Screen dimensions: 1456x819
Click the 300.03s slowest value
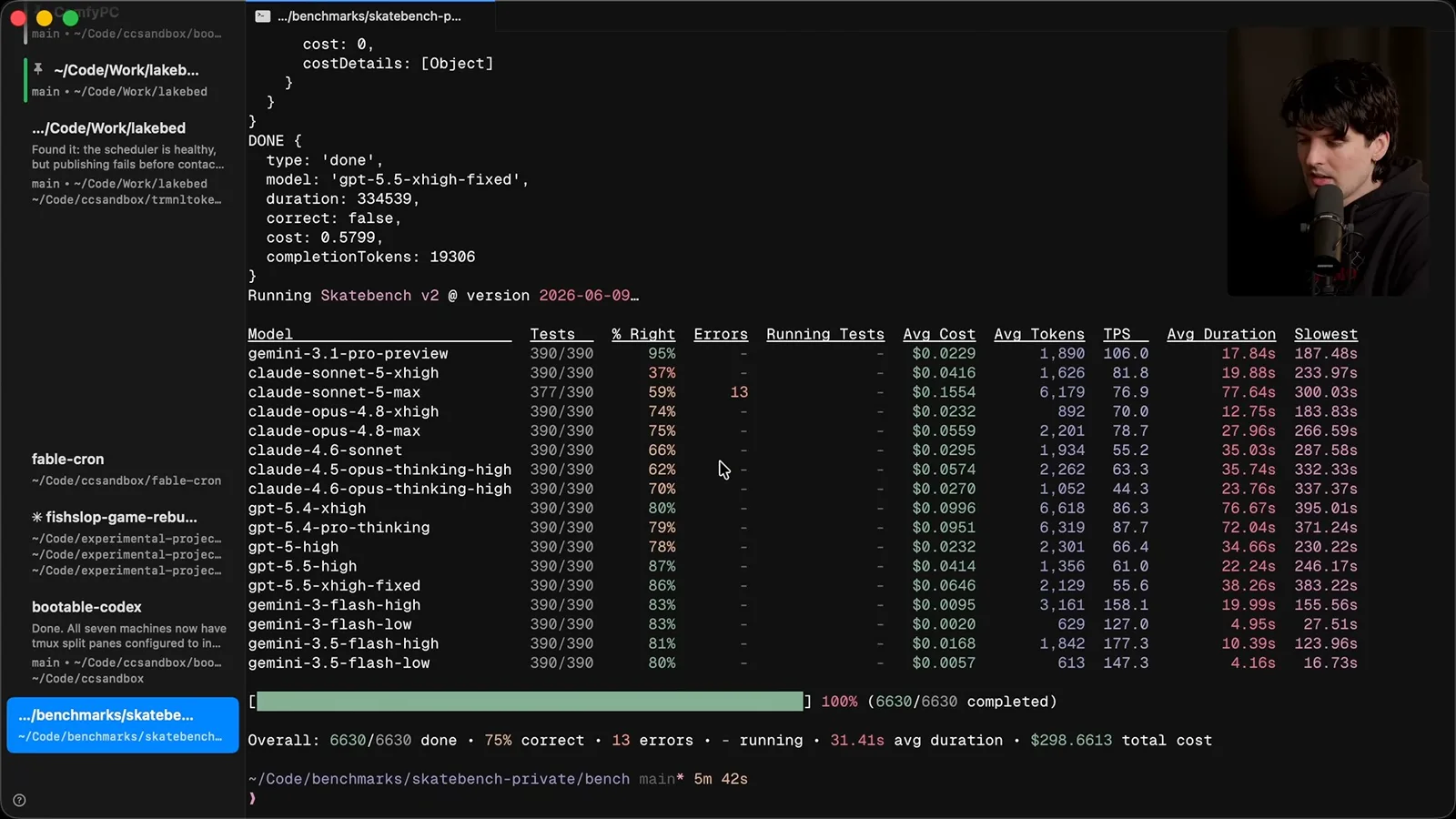1326,392
